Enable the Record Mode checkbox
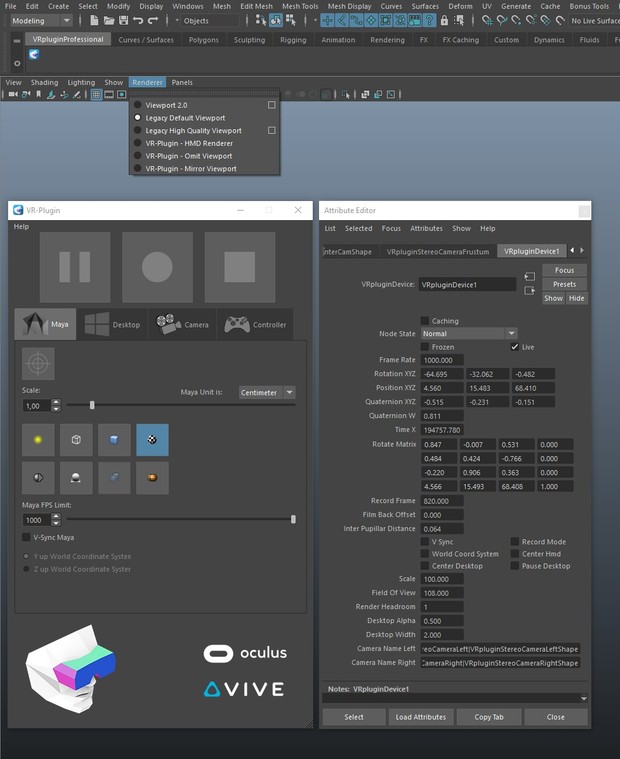This screenshot has height=759, width=620. pyautogui.click(x=515, y=542)
